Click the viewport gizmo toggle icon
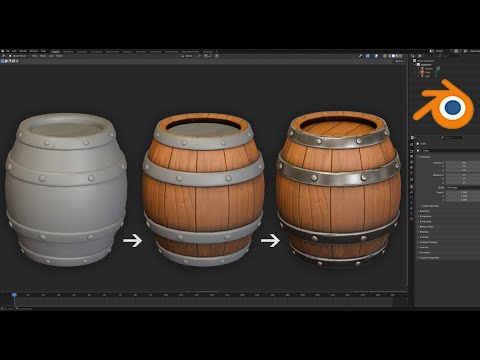Screen dimensions: 480x360 [x=368, y=56]
